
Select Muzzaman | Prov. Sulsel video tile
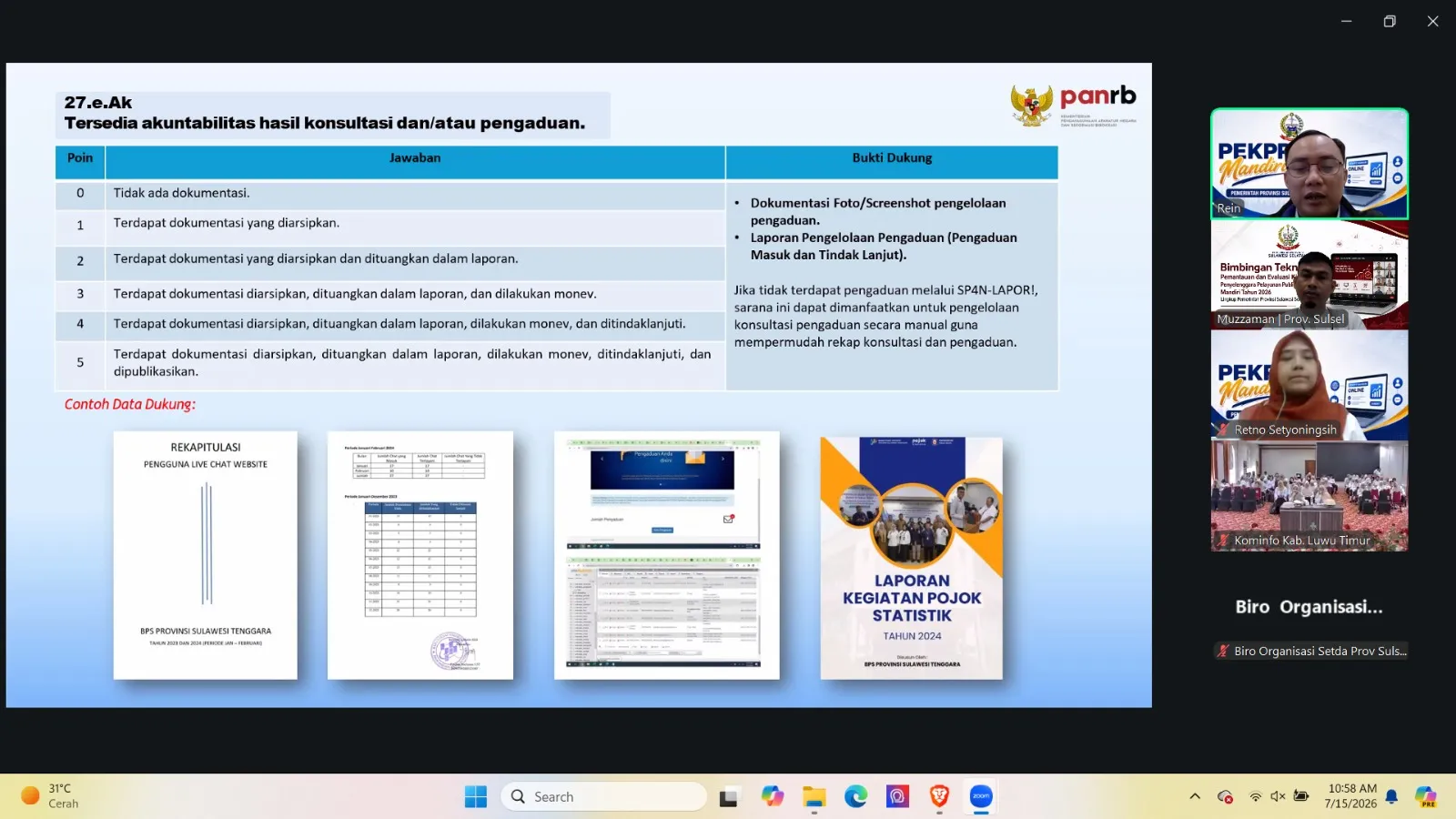(1309, 275)
